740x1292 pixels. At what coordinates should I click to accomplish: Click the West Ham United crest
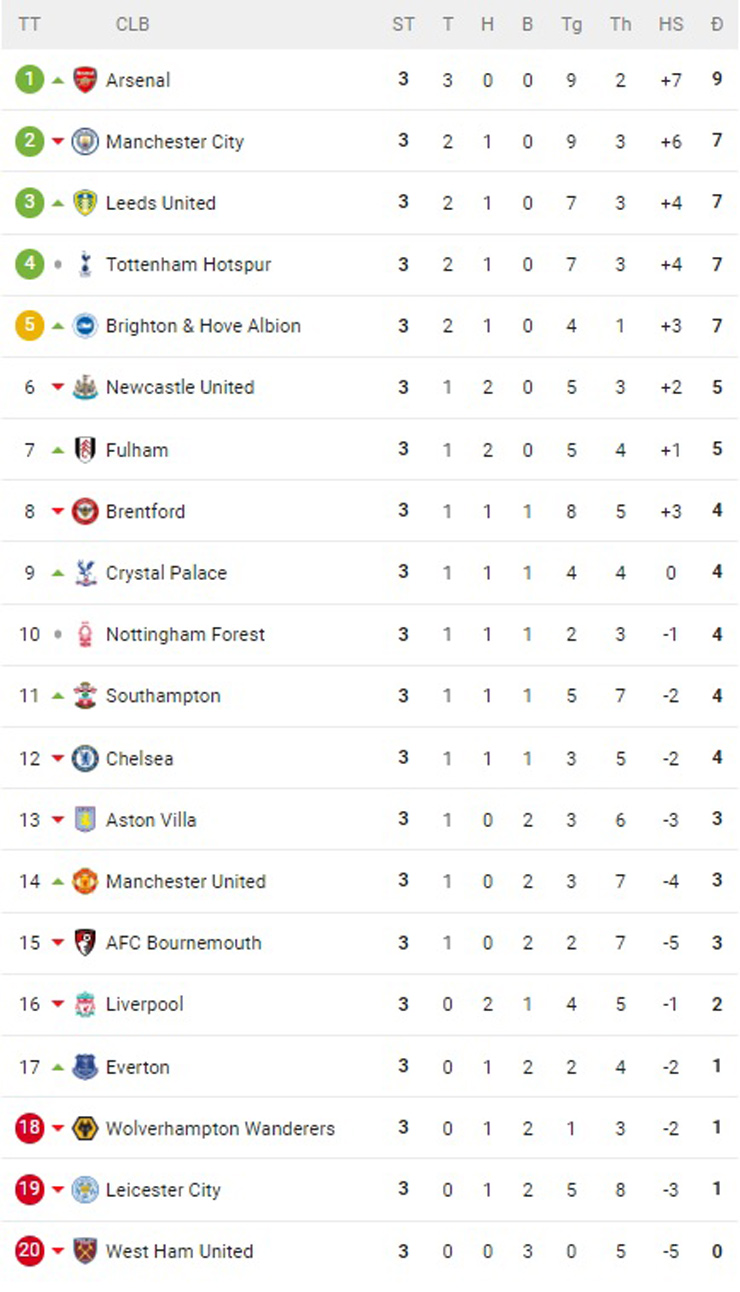pyautogui.click(x=85, y=1251)
